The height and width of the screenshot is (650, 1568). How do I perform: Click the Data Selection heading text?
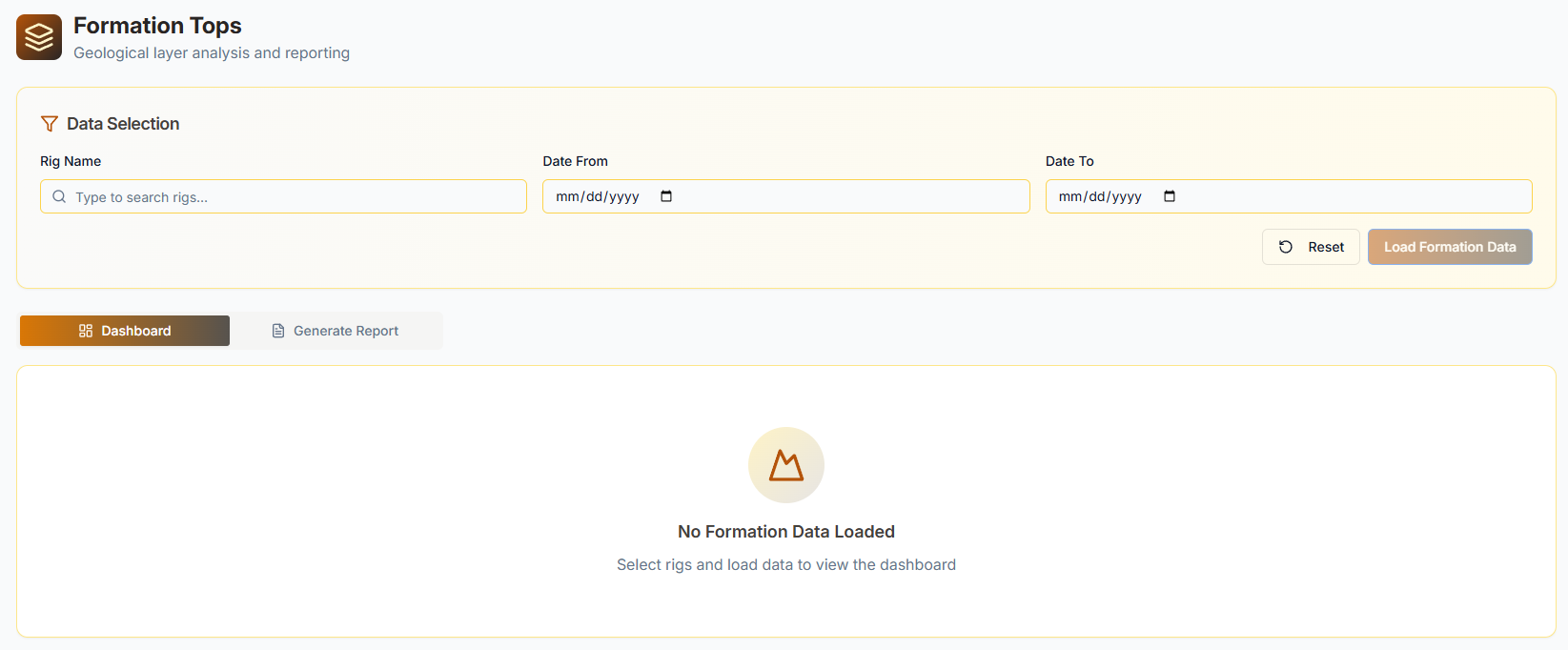[123, 124]
